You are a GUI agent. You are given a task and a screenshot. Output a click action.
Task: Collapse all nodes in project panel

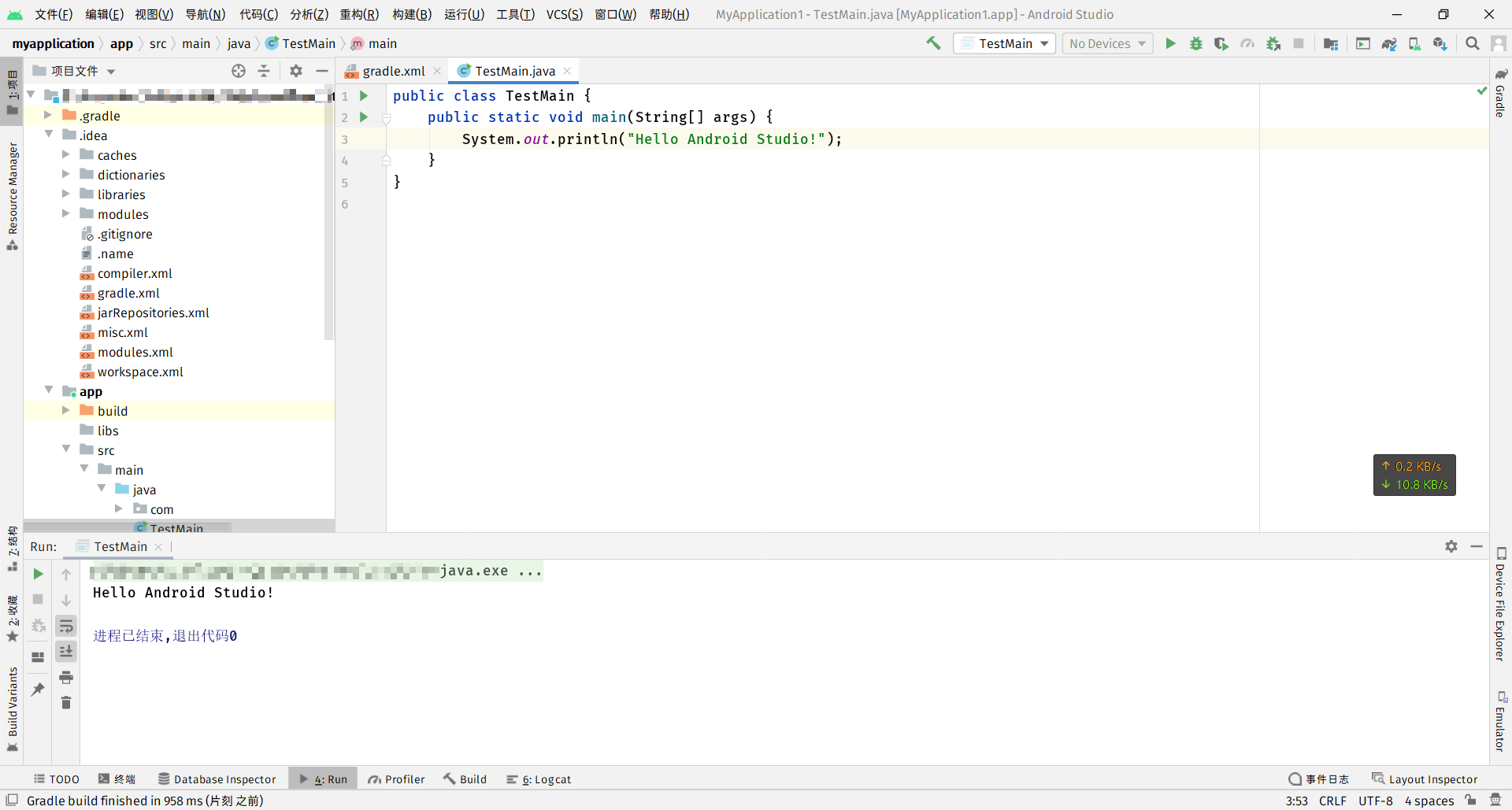264,71
